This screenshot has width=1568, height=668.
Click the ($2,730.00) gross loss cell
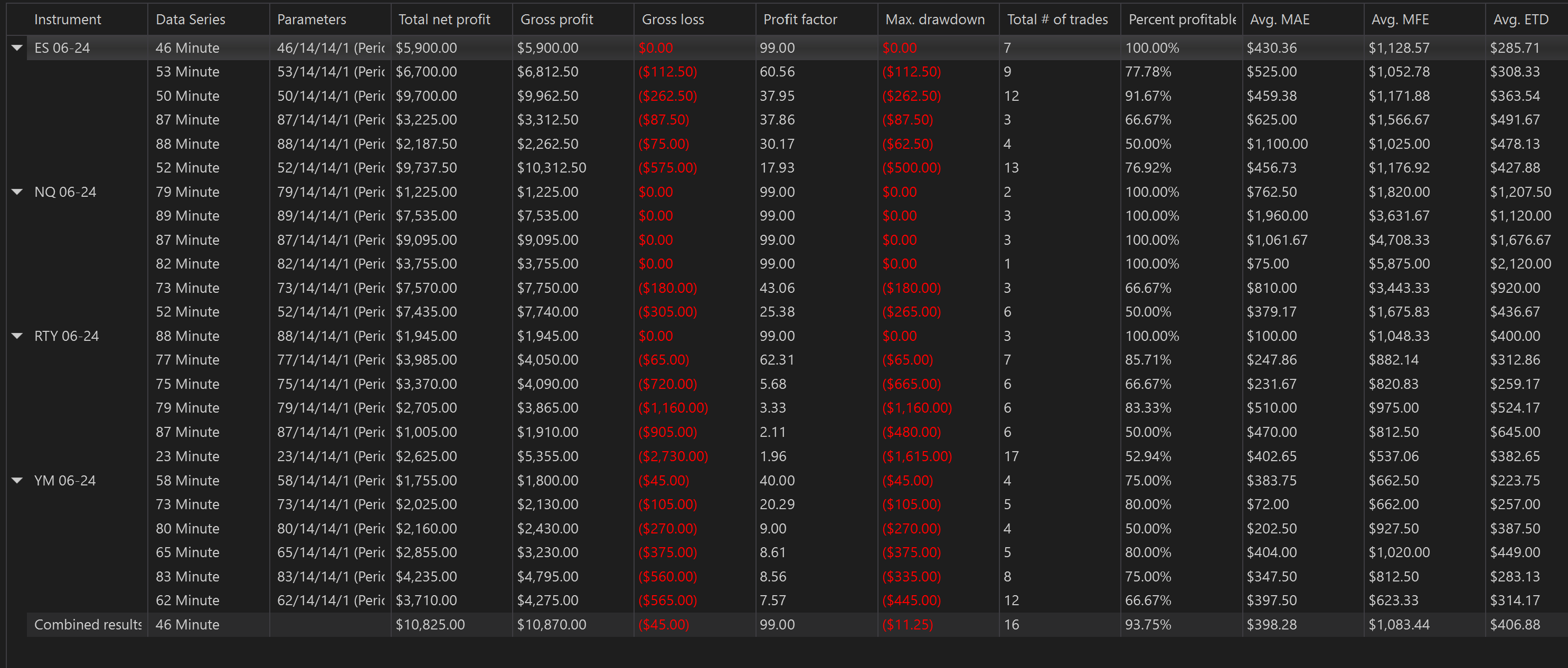[x=673, y=456]
